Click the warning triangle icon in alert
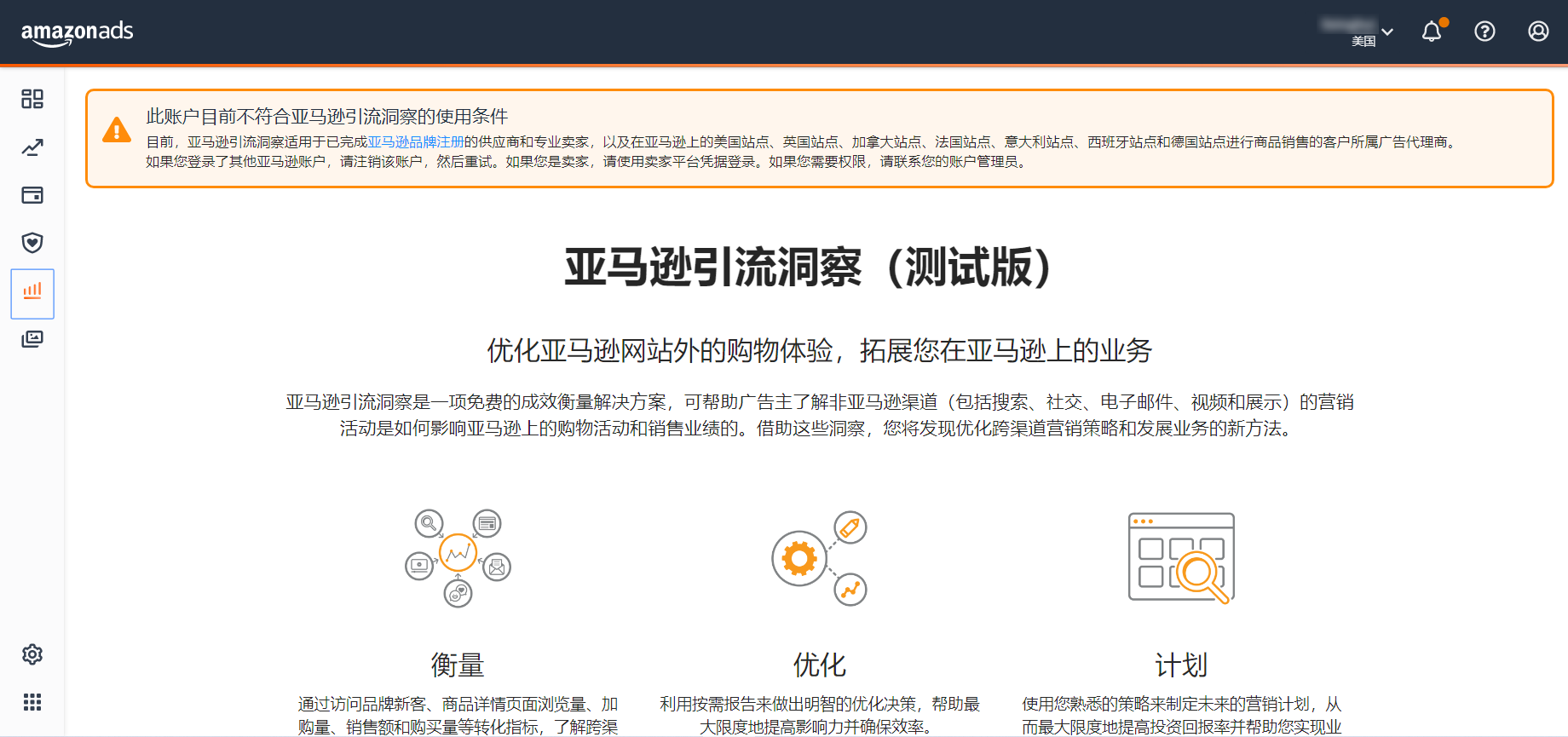 117,130
